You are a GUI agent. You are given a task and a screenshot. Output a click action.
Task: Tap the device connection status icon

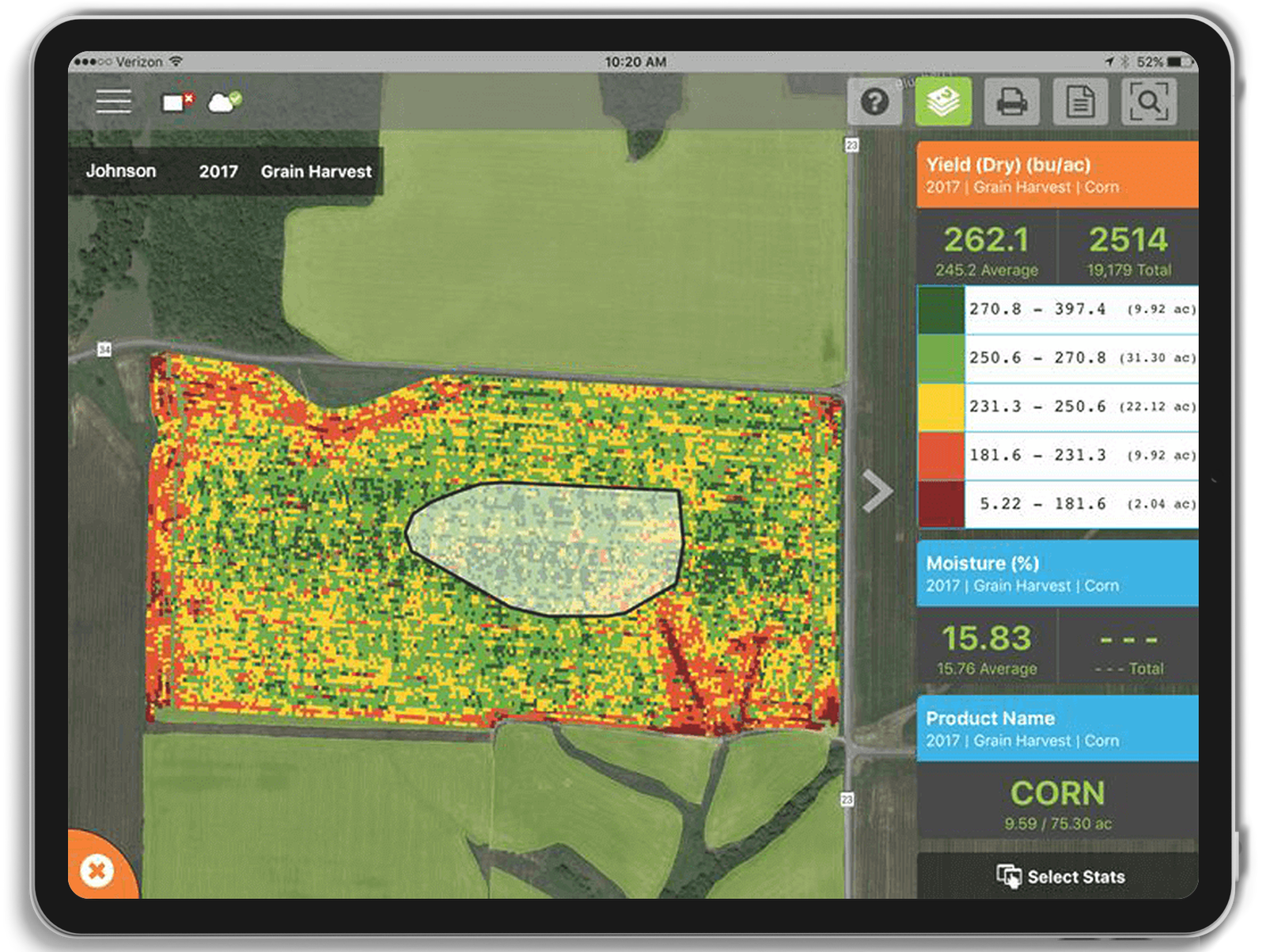176,102
